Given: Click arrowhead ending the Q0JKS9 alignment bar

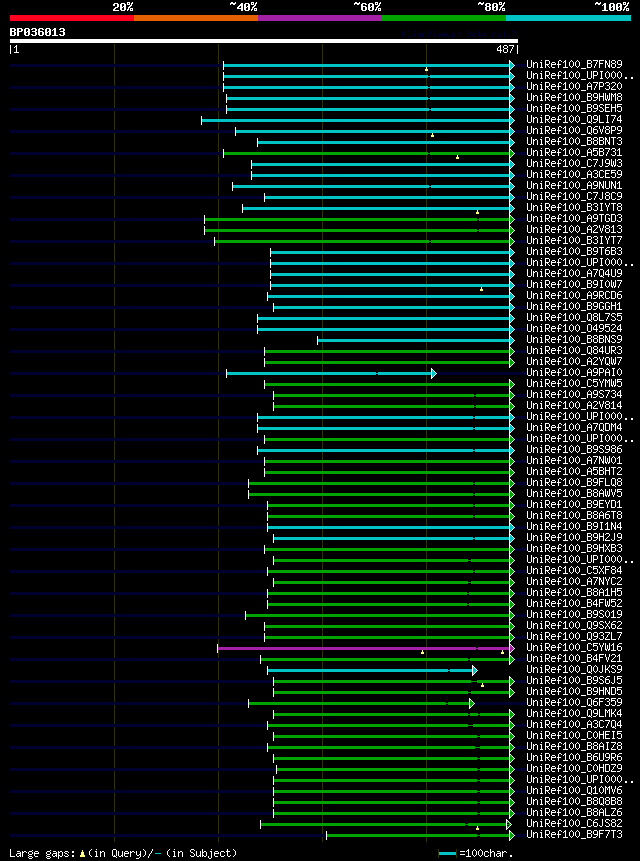Looking at the screenshot, I should [475, 670].
